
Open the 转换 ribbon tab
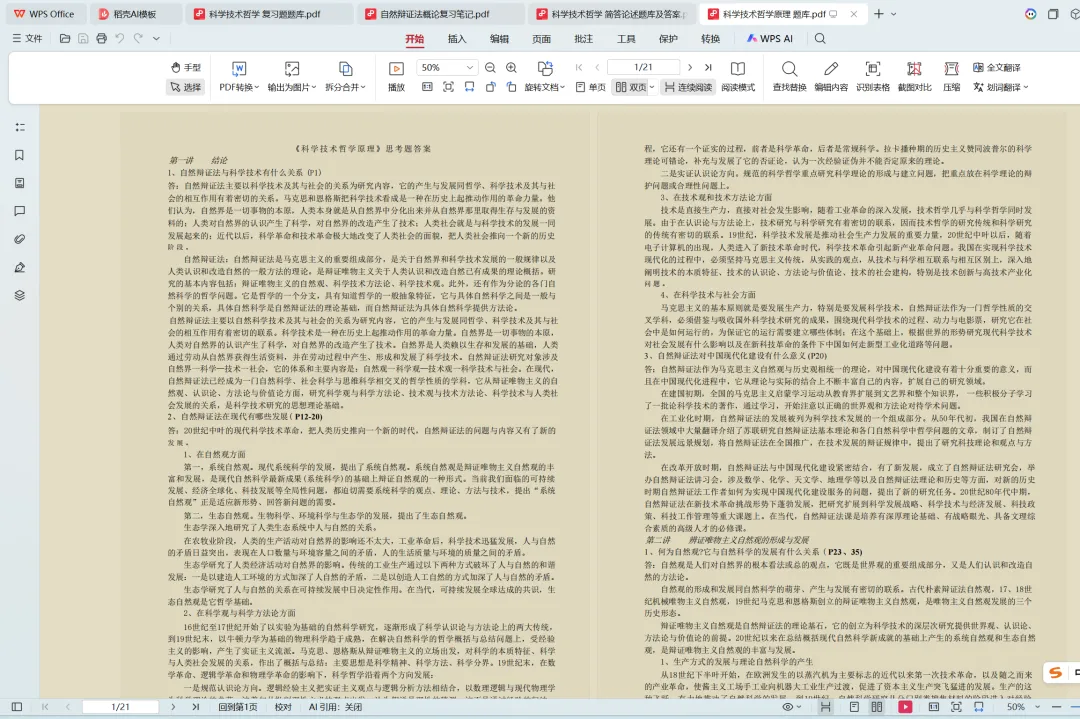pyautogui.click(x=710, y=39)
